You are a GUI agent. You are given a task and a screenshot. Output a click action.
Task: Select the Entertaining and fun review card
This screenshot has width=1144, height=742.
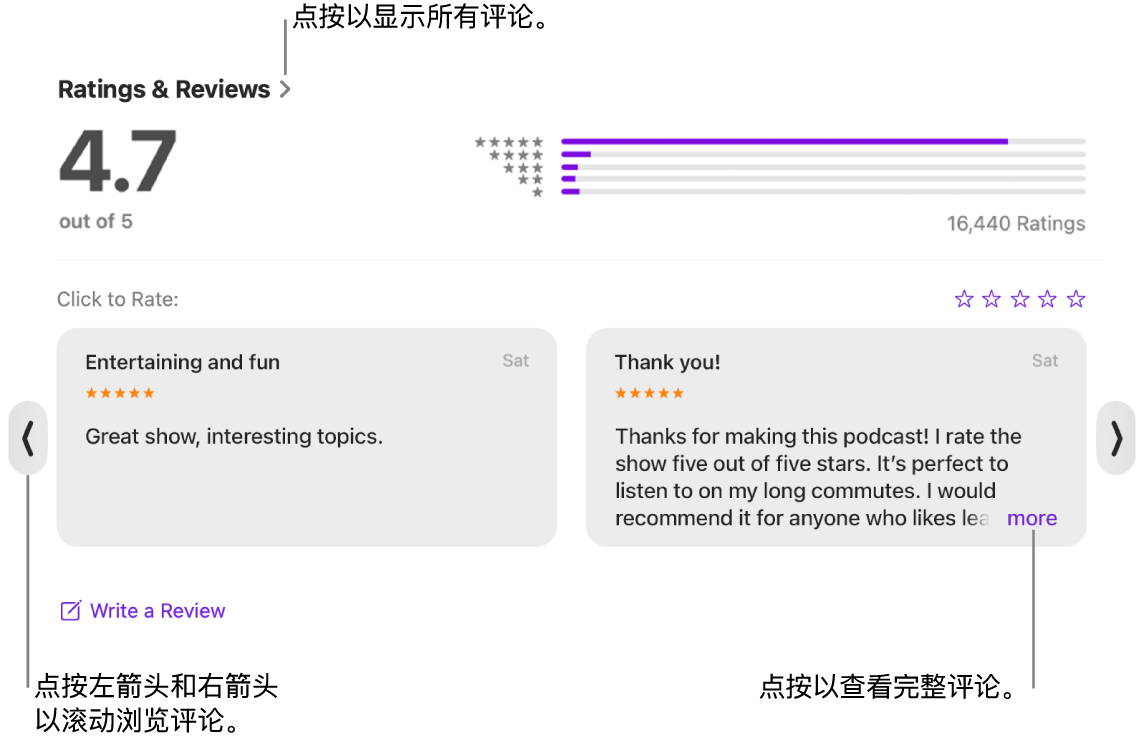(x=306, y=437)
